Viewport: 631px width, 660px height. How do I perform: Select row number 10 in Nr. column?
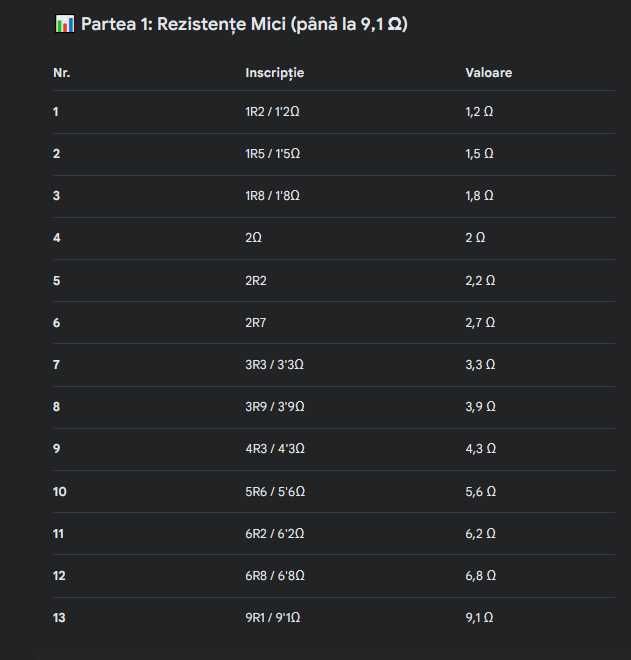tap(60, 492)
